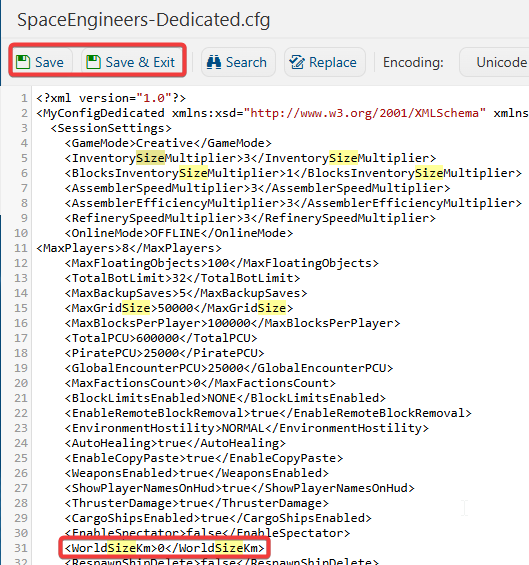Click the EnableRemoteBlockRemoval line

[x=268, y=413]
